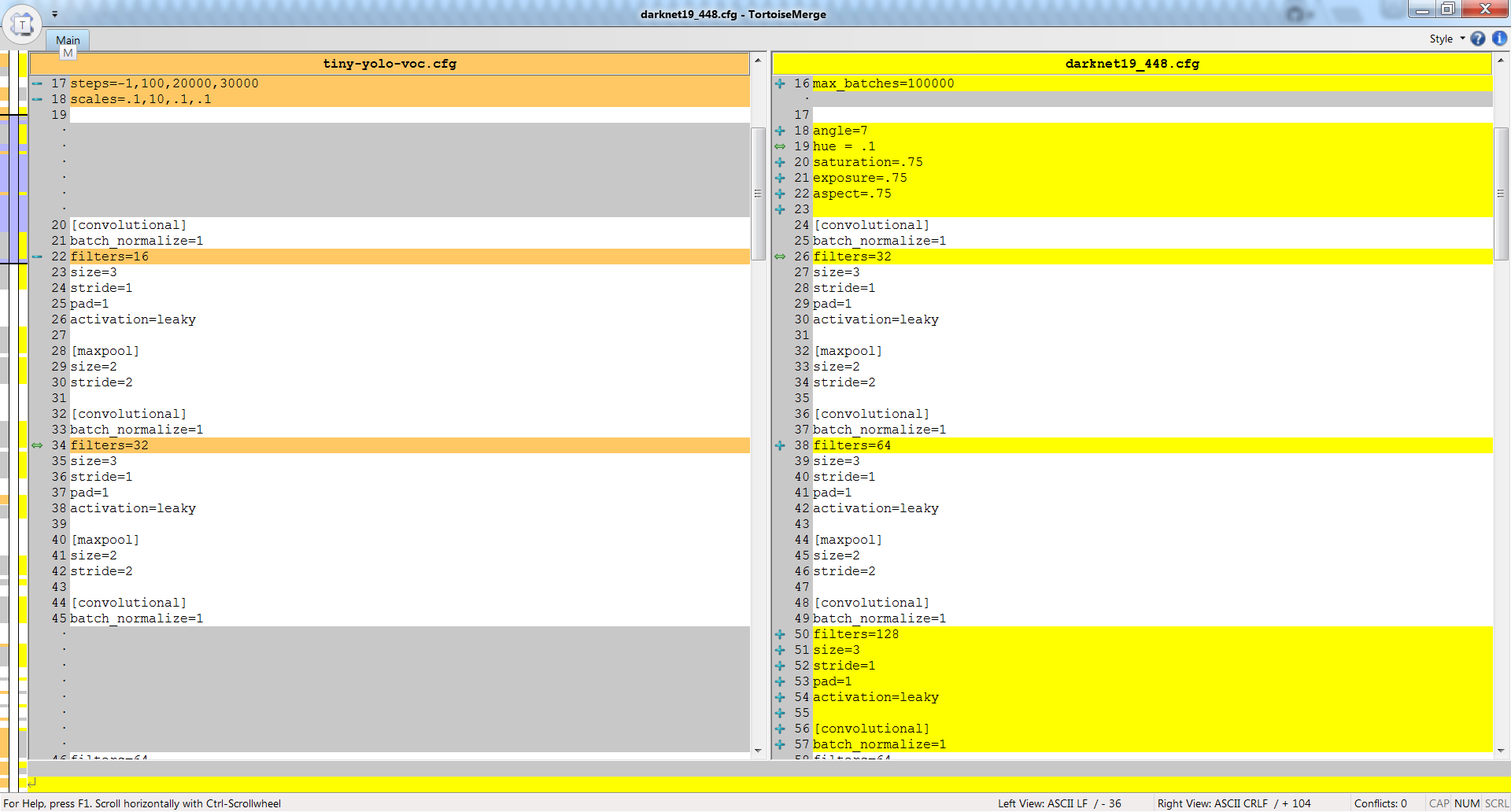Image resolution: width=1511 pixels, height=812 pixels.
Task: Click the Conflicts: 0 status entry
Action: click(x=1380, y=803)
